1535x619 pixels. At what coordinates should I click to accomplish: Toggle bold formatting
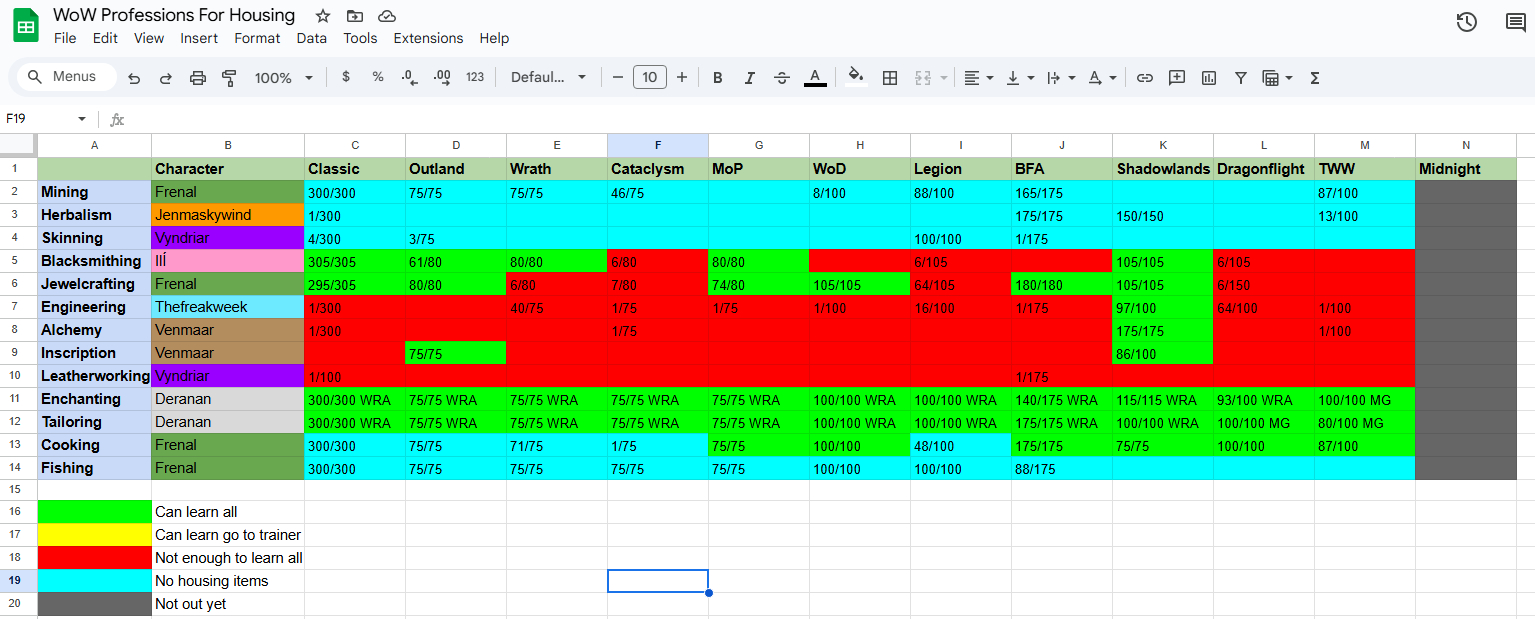(717, 78)
